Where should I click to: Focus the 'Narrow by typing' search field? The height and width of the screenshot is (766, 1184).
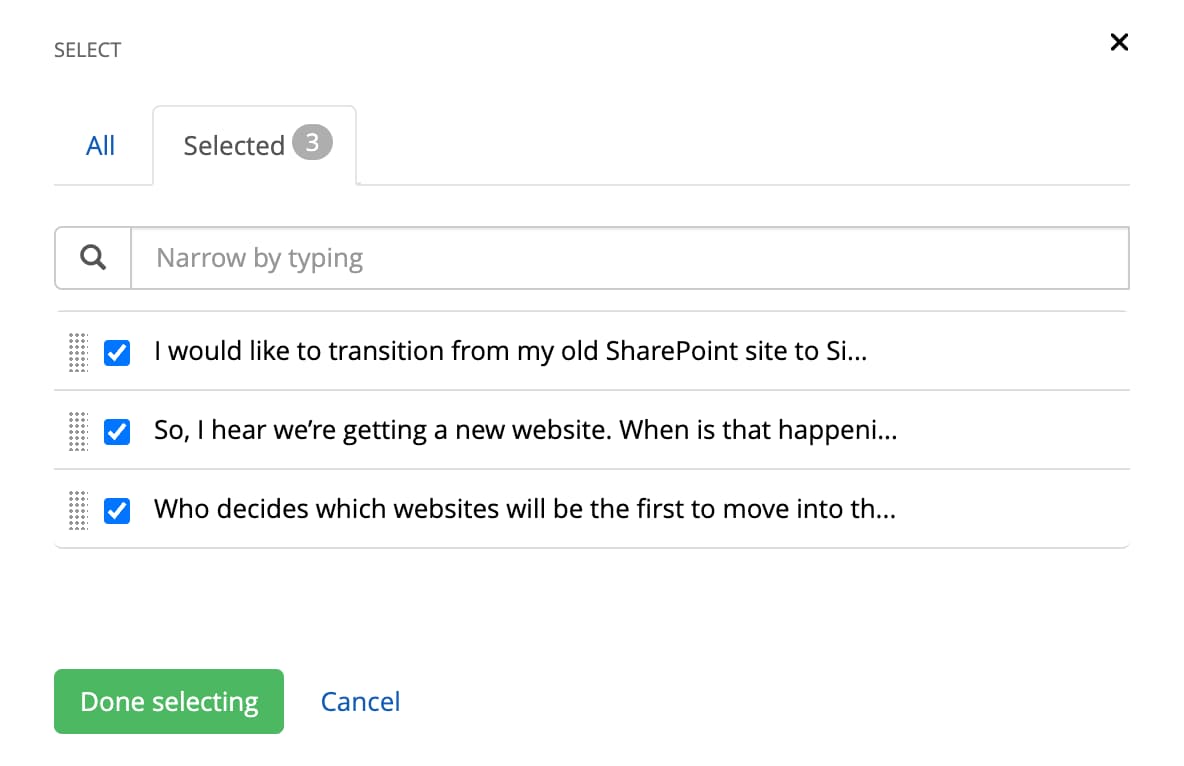630,258
